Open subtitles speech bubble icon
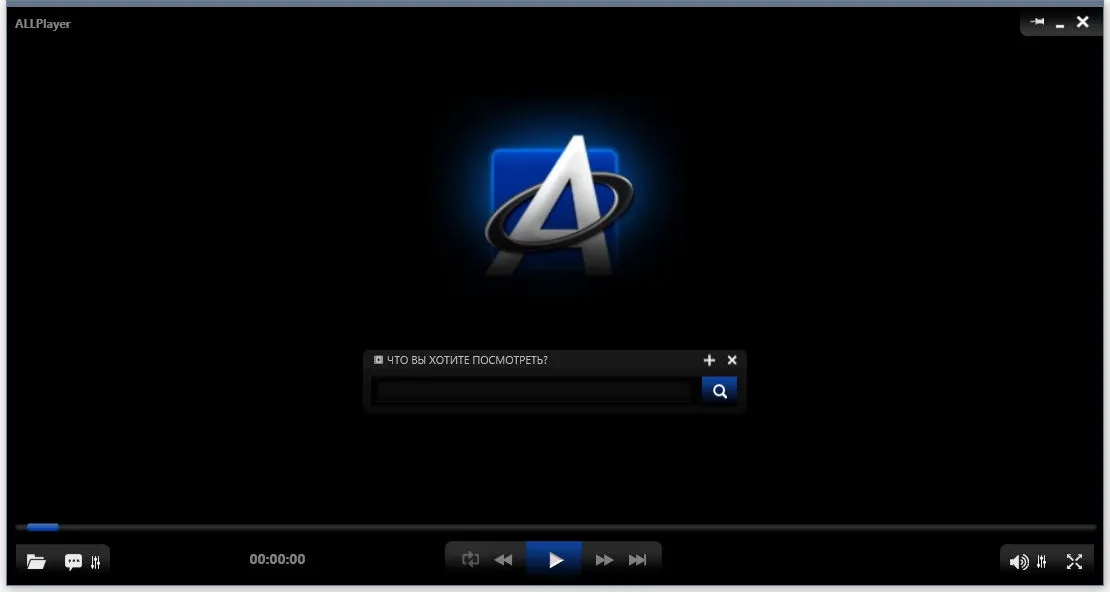 [x=73, y=562]
